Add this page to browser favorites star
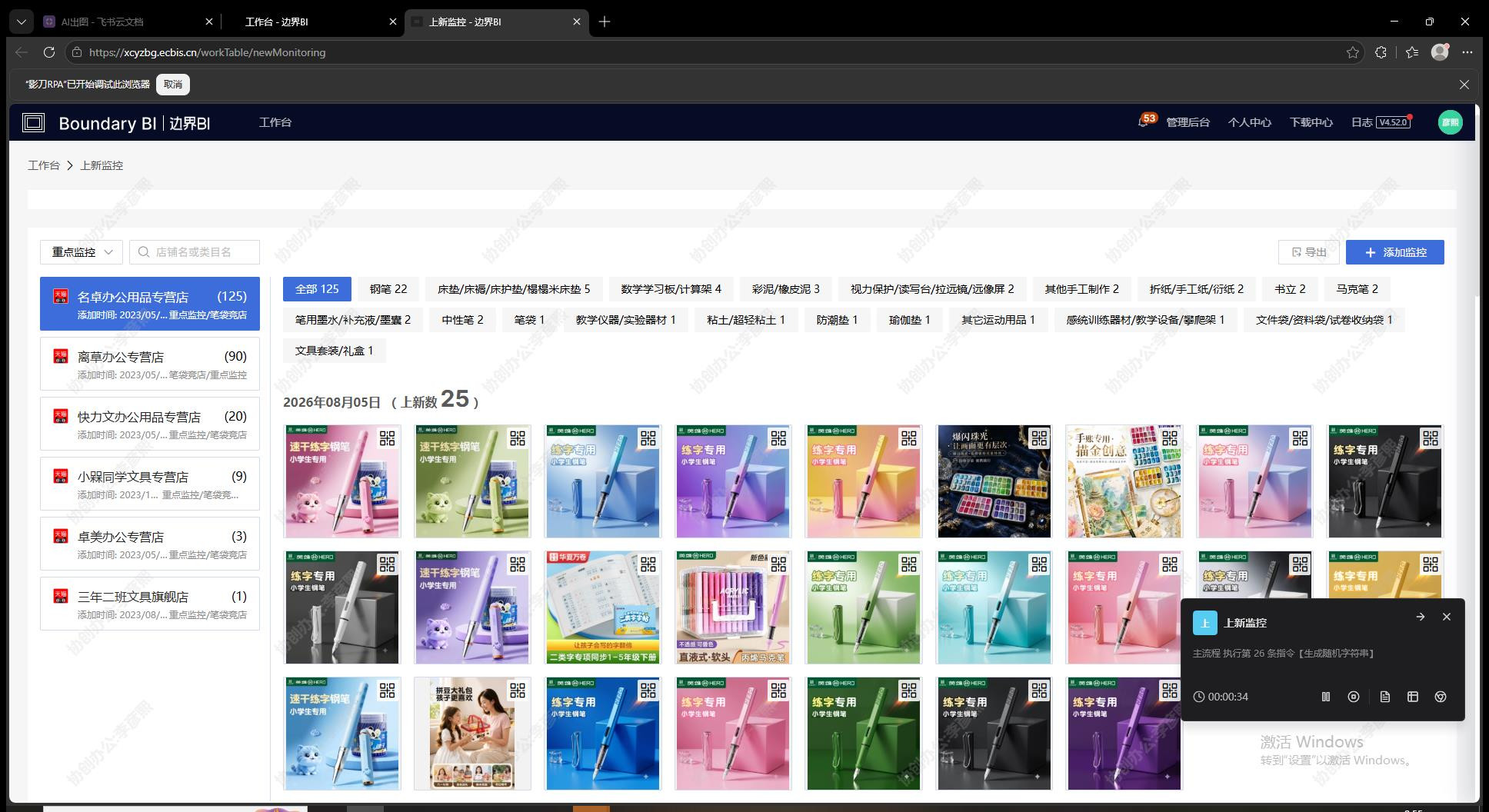The width and height of the screenshot is (1489, 812). pyautogui.click(x=1353, y=52)
